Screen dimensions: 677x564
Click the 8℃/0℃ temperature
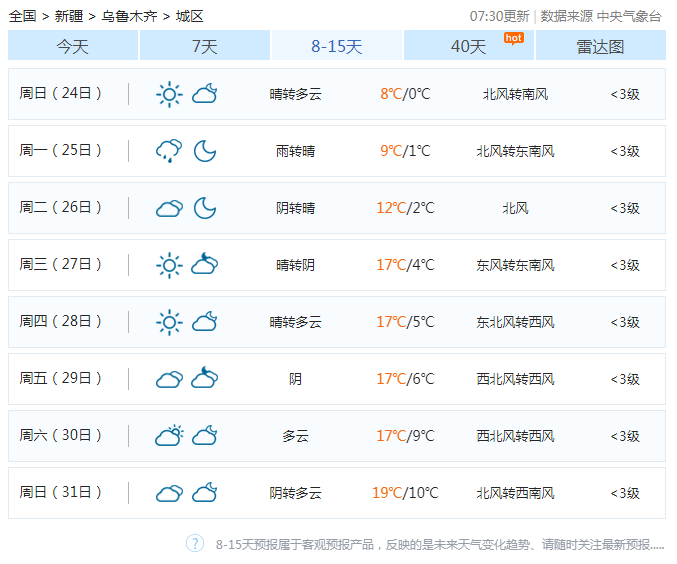coord(405,94)
